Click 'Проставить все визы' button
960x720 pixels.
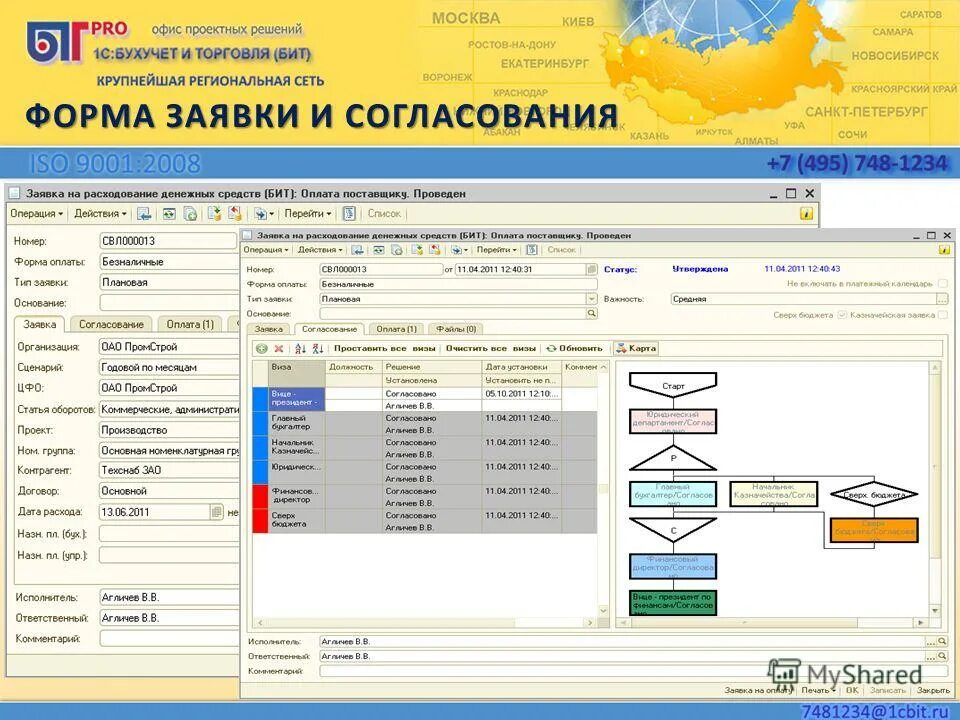click(384, 348)
